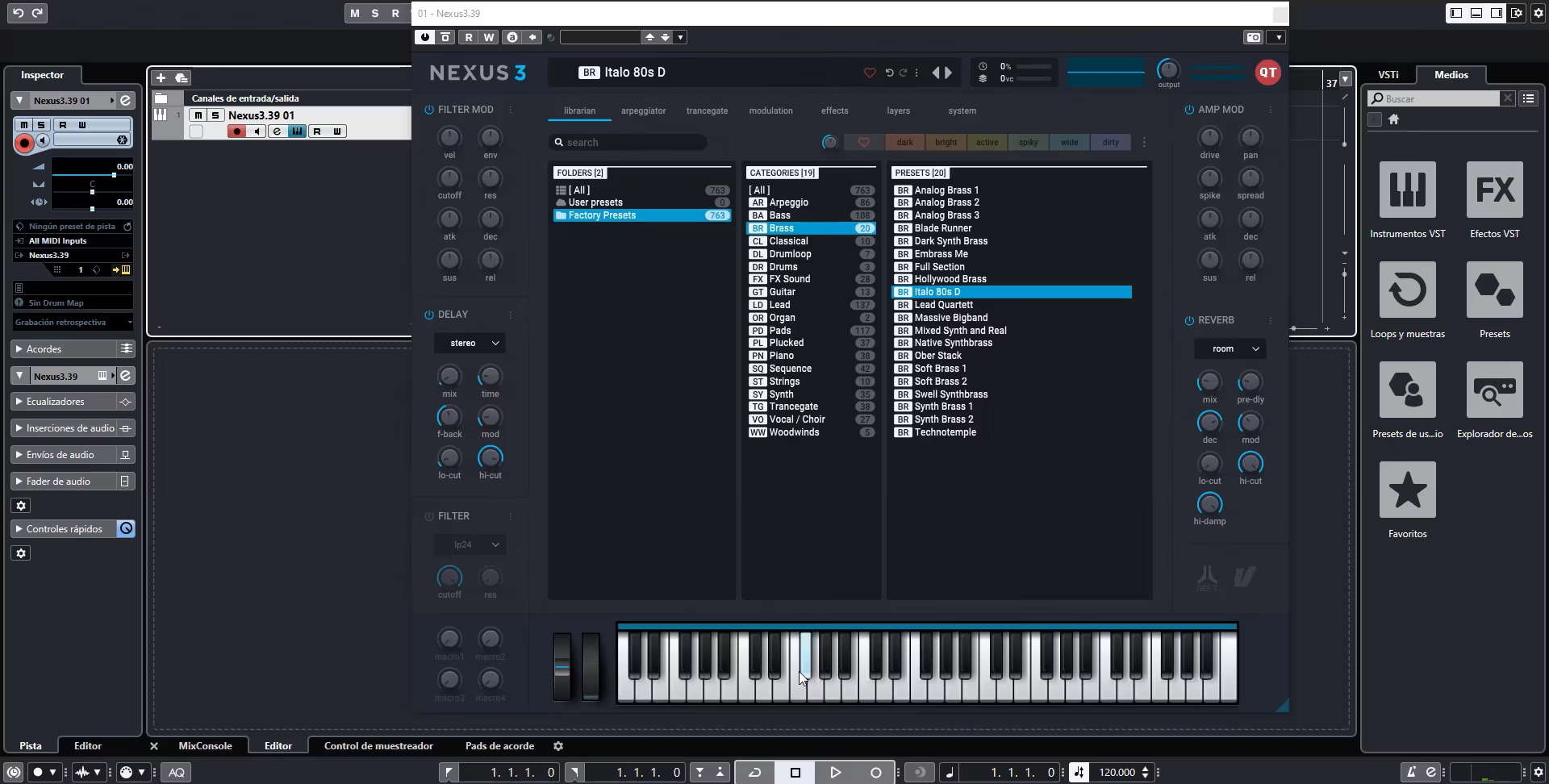Toggle REVERB power button

tap(1189, 320)
